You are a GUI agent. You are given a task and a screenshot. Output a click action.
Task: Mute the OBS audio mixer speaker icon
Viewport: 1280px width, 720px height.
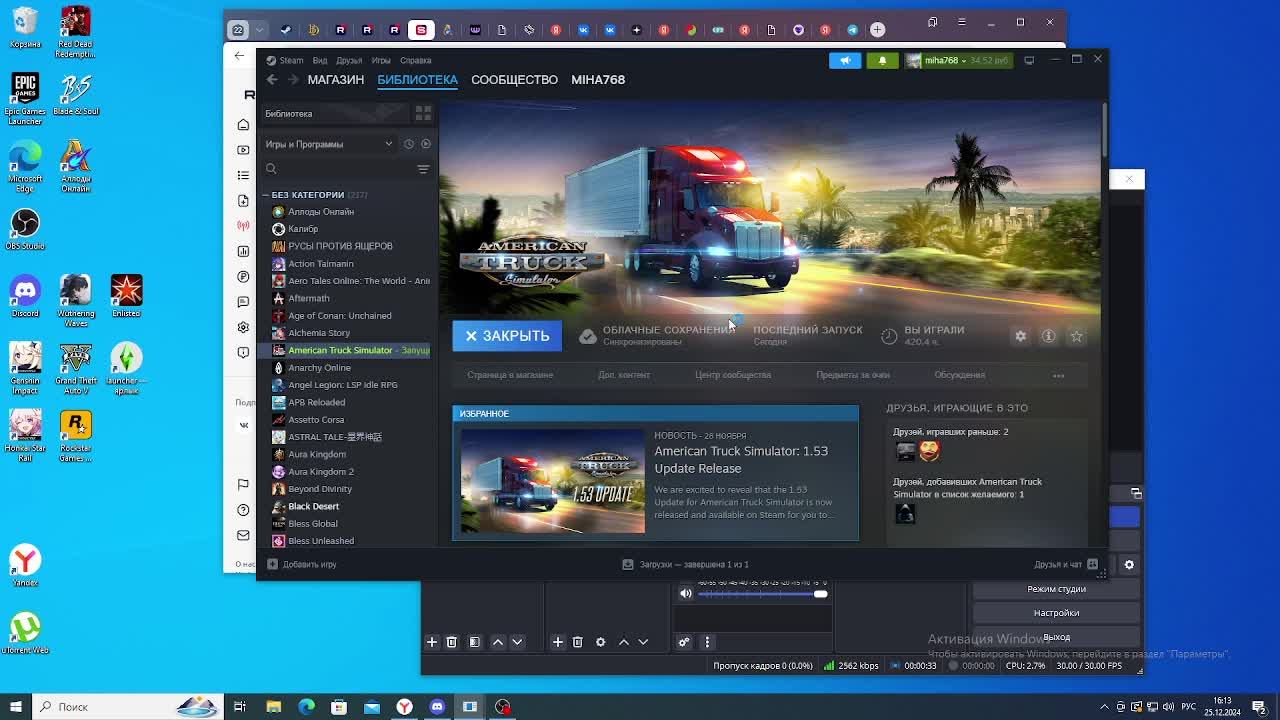pos(685,594)
